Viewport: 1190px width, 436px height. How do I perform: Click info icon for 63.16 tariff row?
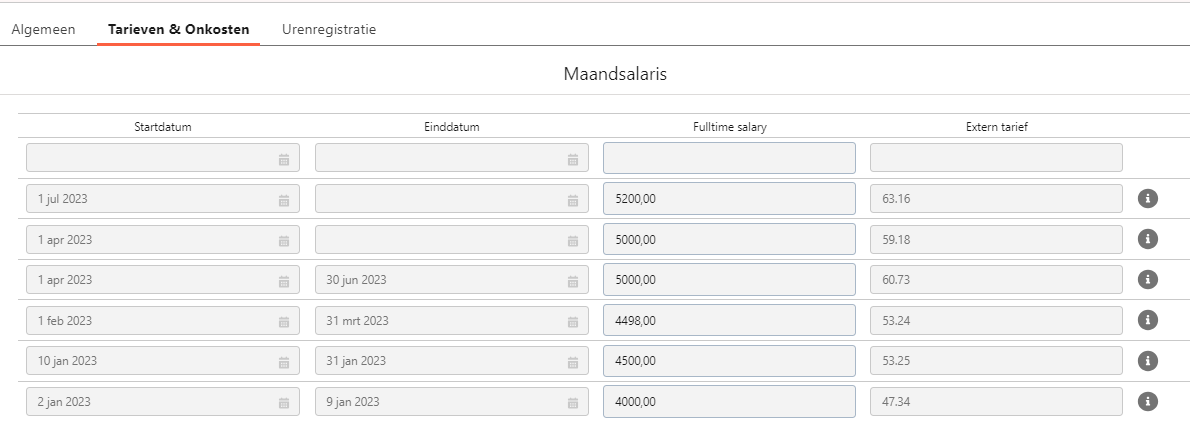click(x=1148, y=198)
